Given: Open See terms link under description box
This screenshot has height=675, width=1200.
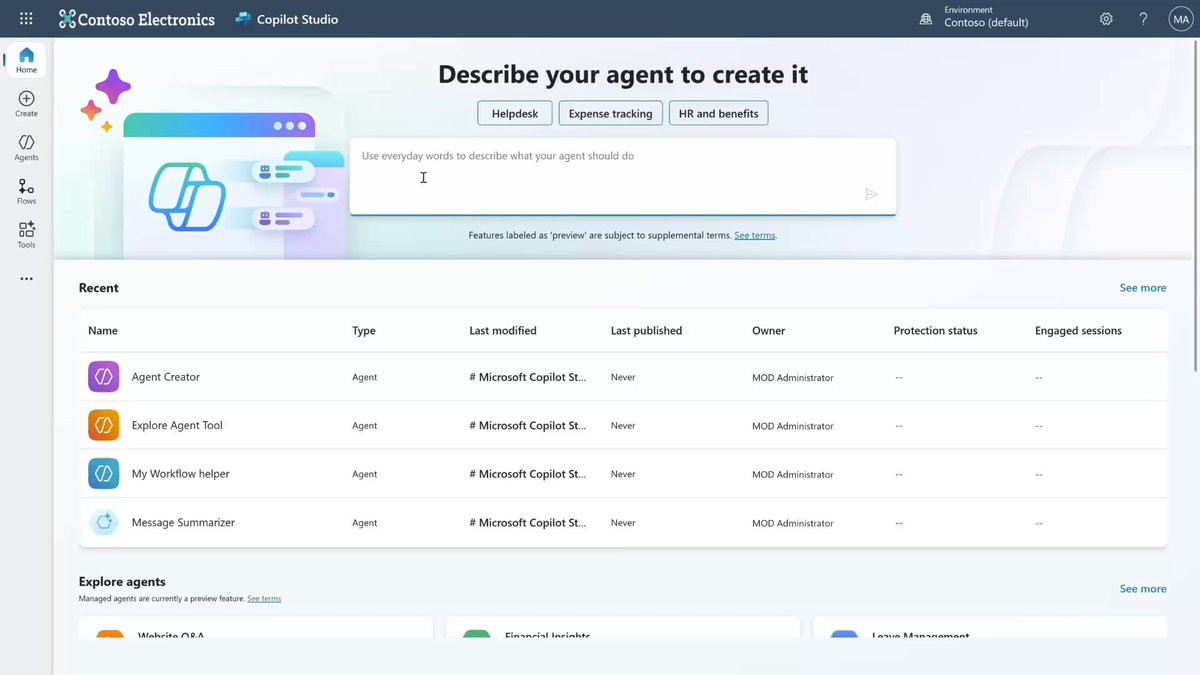Looking at the screenshot, I should 755,235.
